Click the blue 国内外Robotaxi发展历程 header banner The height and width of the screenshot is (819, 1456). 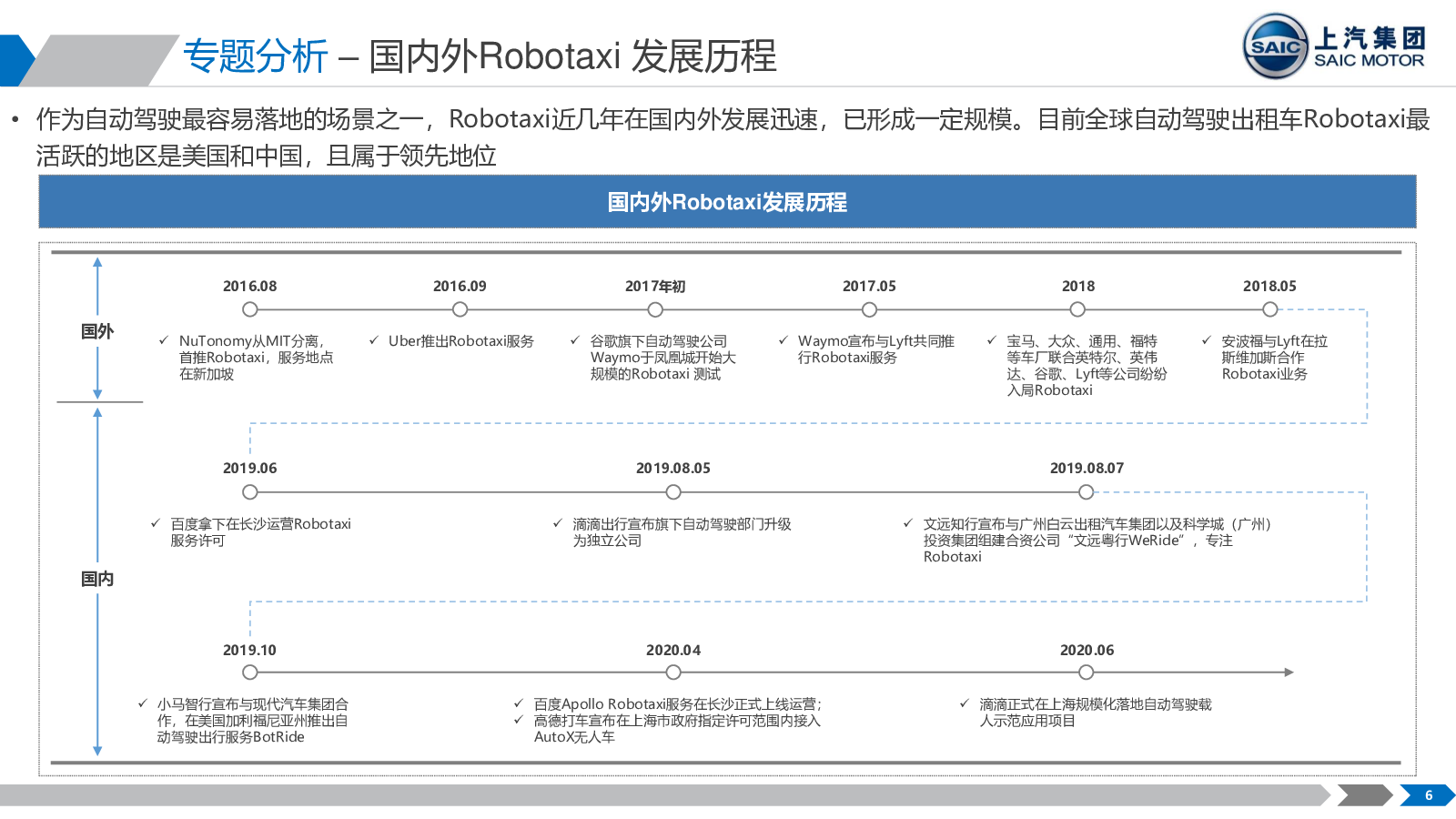tap(727, 202)
